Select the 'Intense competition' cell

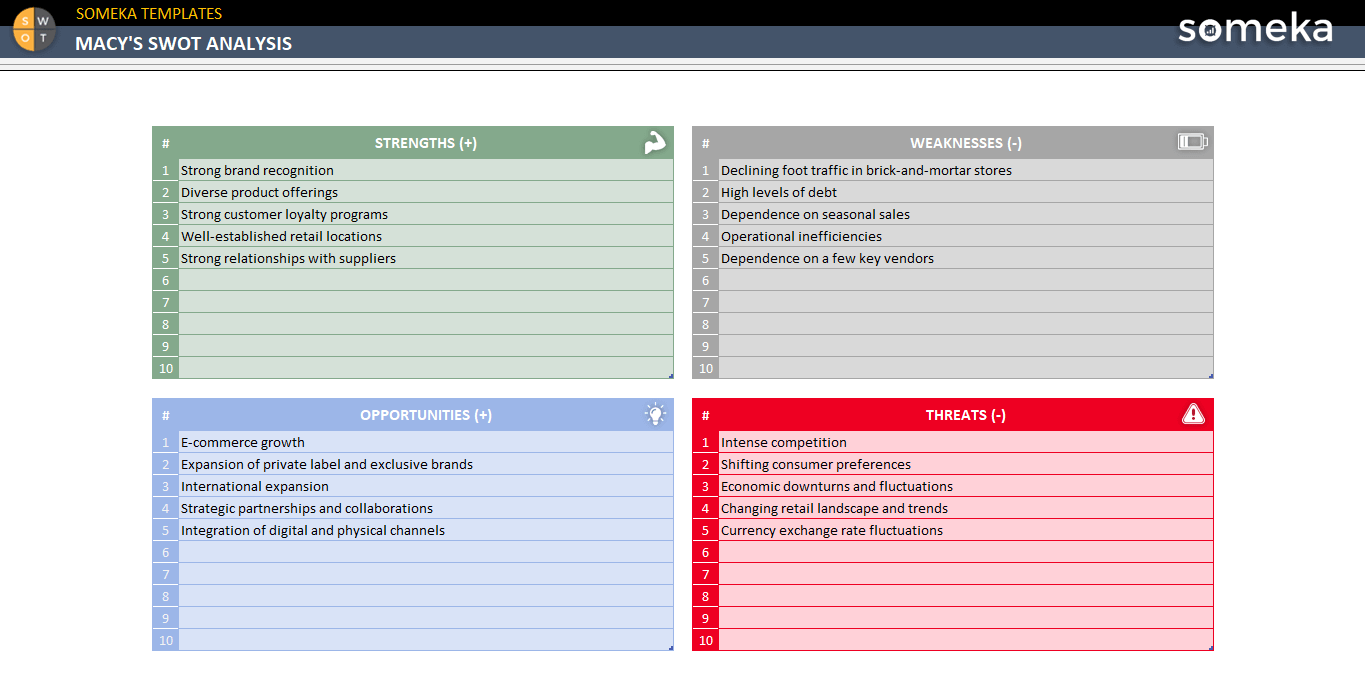[x=966, y=442]
